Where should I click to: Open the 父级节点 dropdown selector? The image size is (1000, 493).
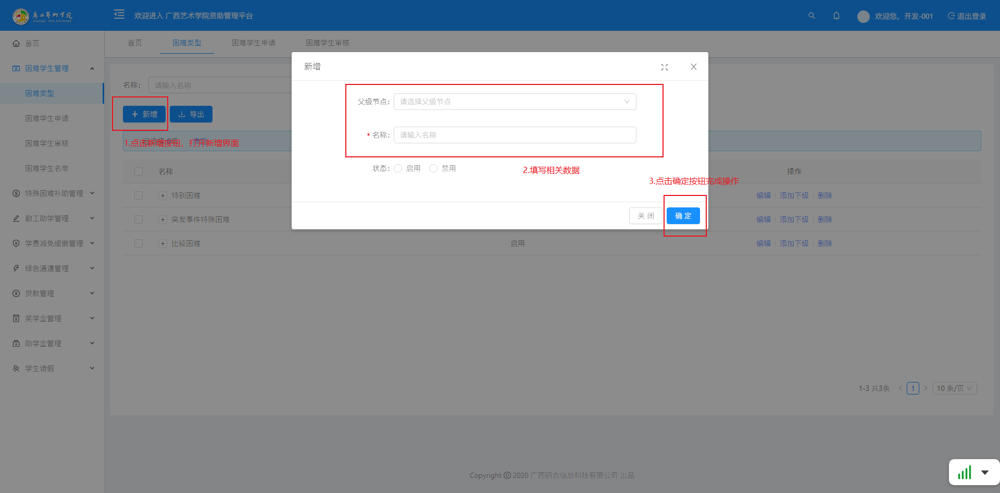click(515, 101)
